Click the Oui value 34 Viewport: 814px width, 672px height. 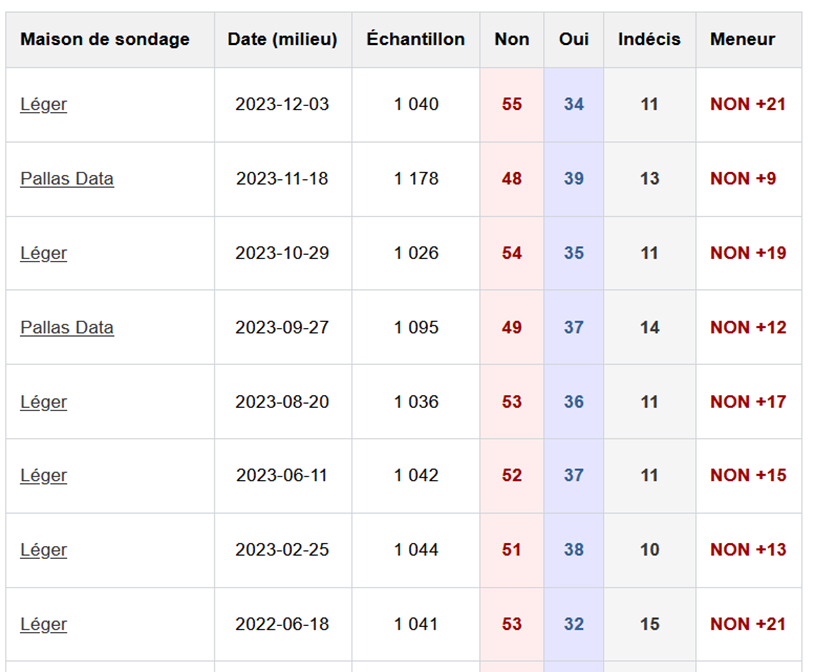pyautogui.click(x=574, y=104)
